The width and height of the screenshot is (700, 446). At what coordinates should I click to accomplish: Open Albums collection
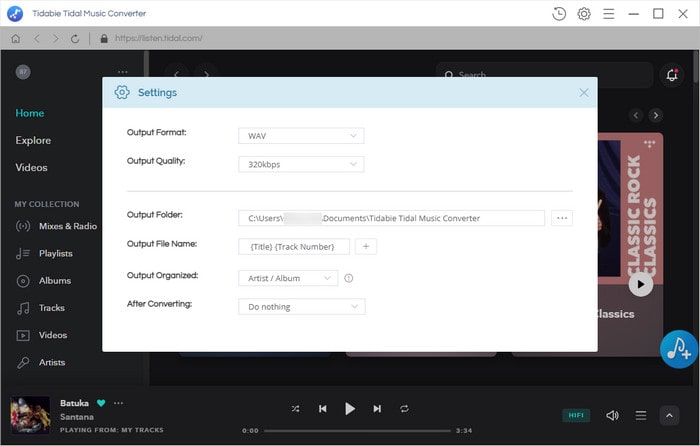pyautogui.click(x=43, y=281)
